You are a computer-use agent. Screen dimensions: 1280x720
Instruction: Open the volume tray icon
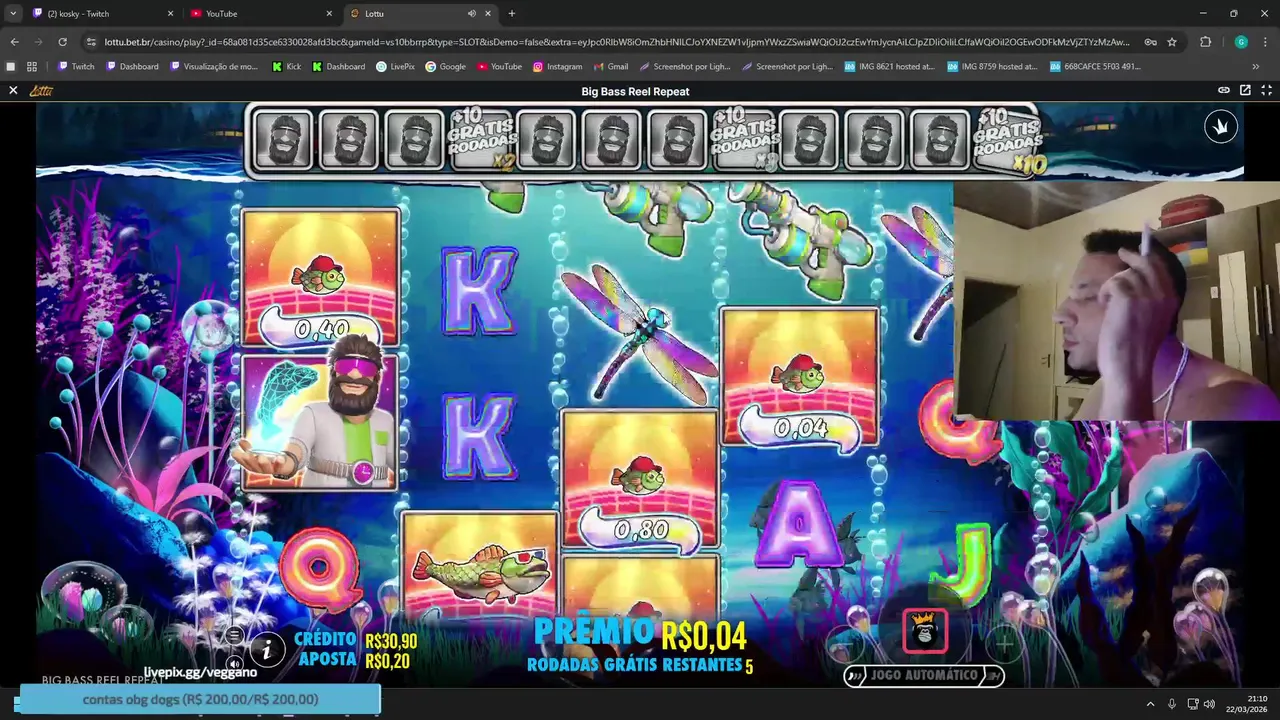pos(1209,704)
